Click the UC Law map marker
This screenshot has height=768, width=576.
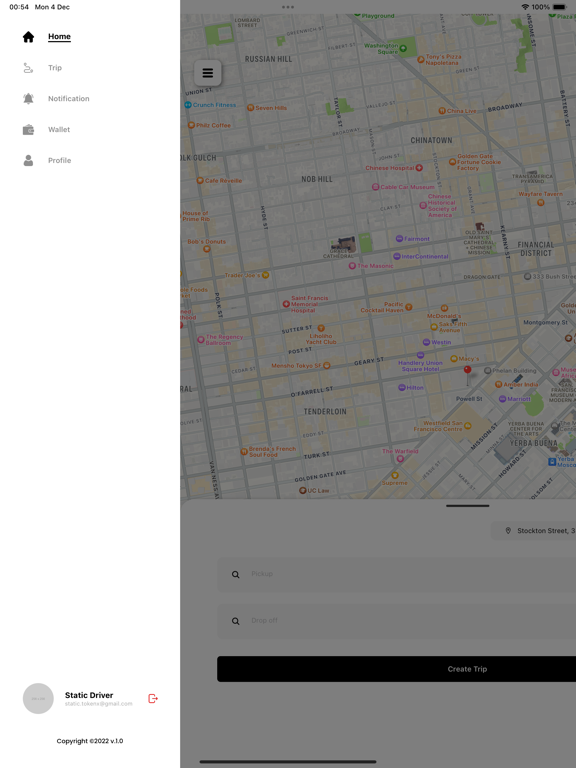[x=303, y=490]
